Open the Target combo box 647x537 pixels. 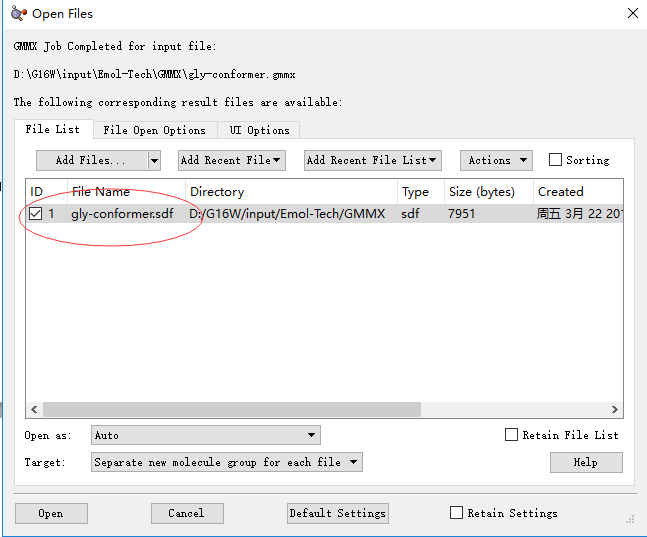point(226,462)
